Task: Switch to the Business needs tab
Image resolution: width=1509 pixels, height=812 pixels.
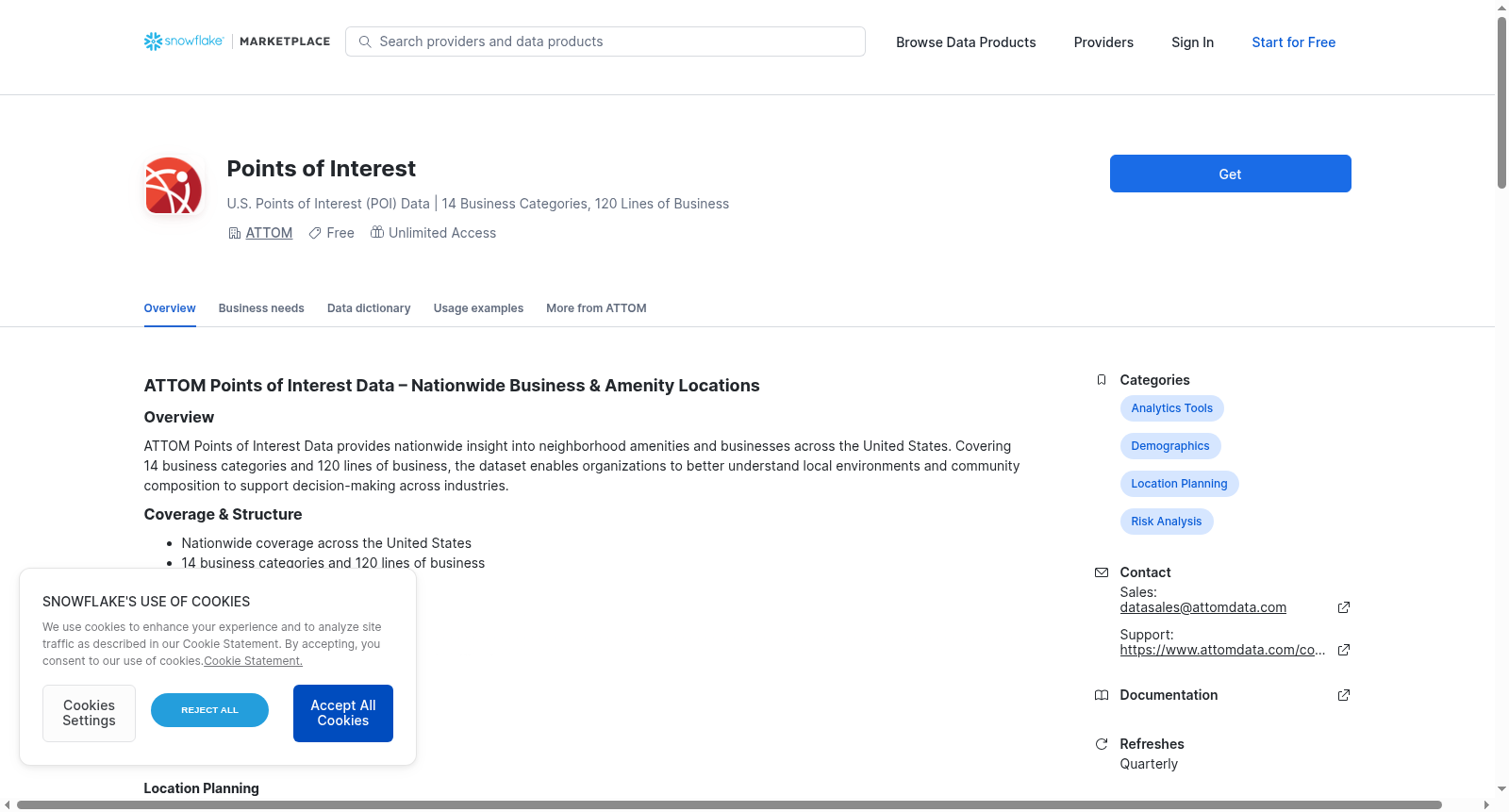Action: pos(261,308)
